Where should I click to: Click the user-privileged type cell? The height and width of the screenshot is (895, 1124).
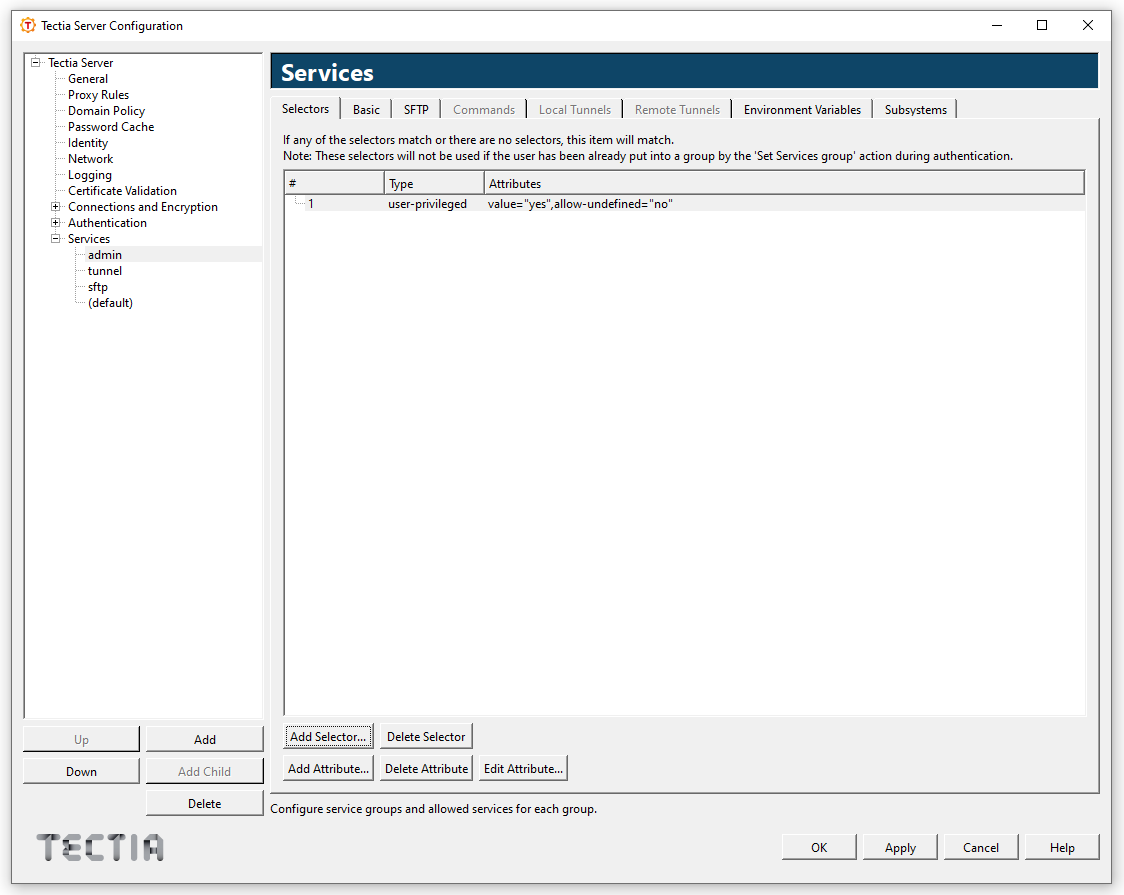tap(427, 204)
